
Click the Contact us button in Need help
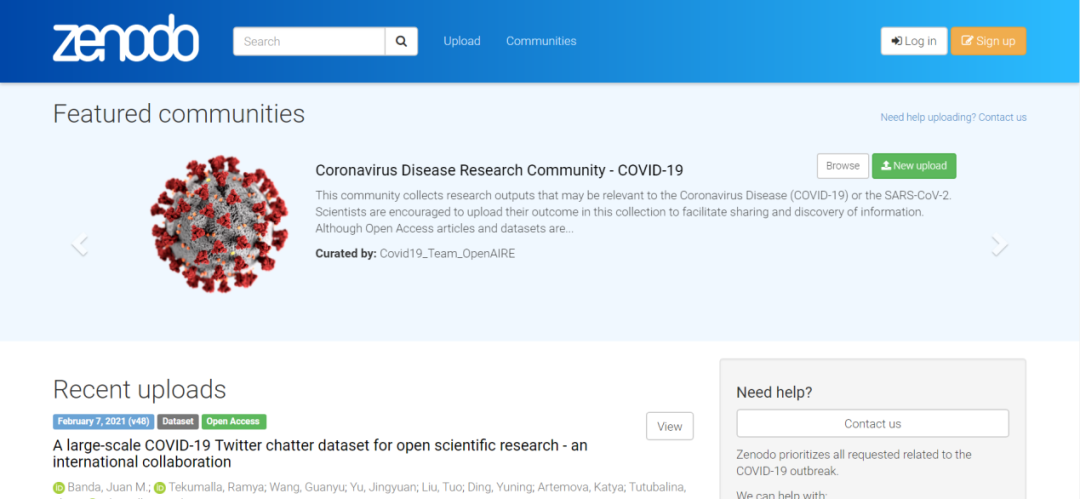point(873,423)
